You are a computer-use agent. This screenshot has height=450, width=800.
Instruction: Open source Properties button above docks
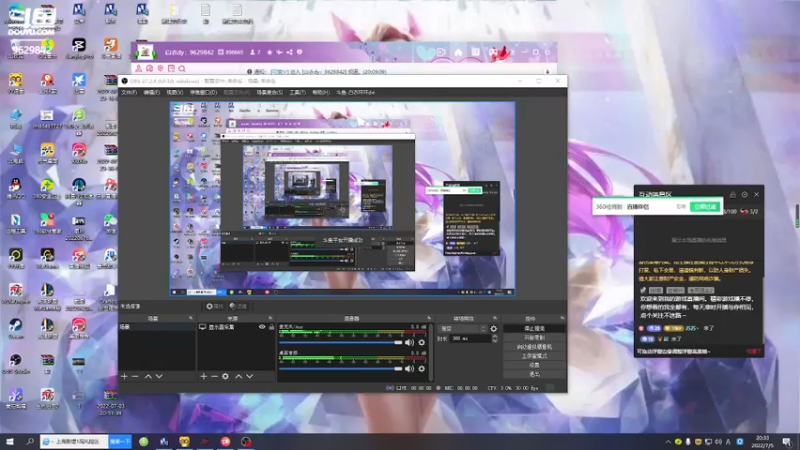215,306
